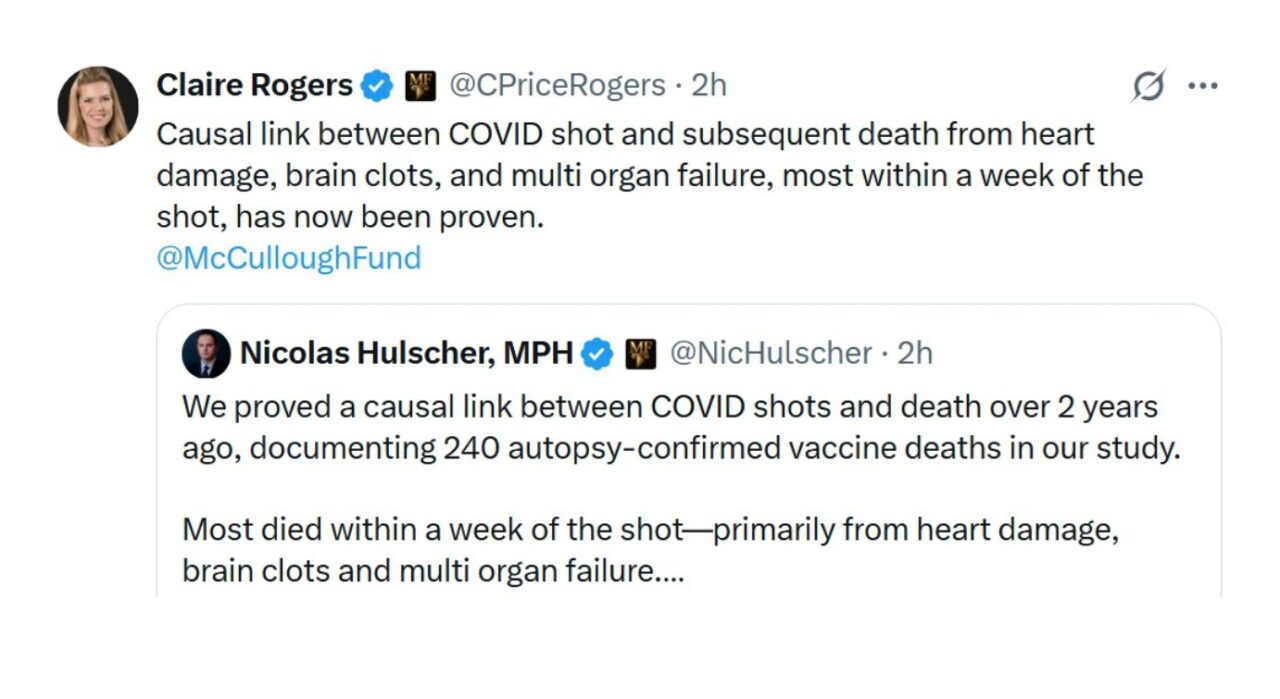Screen dimensions: 1280x699
Task: Open Claire Rogers' profile photo
Action: (x=98, y=107)
